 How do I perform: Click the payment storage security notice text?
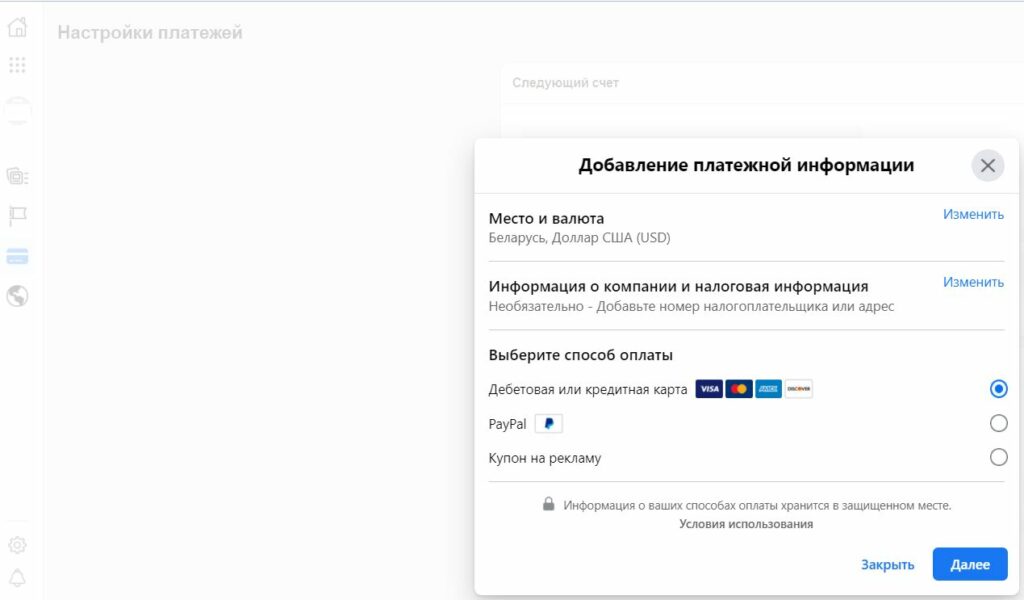tap(757, 505)
